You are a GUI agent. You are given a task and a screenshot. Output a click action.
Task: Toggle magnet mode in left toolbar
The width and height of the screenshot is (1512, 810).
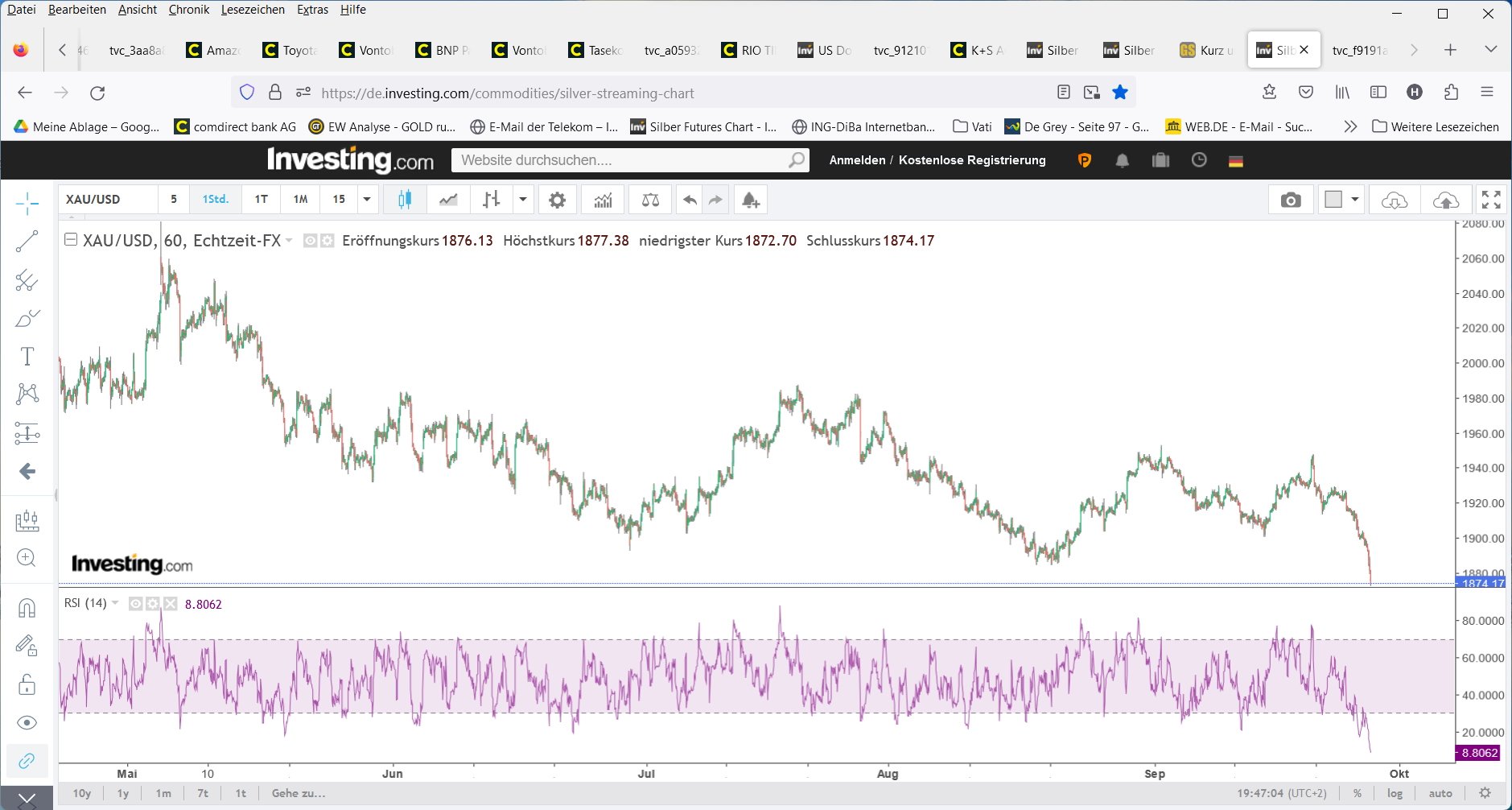point(27,607)
